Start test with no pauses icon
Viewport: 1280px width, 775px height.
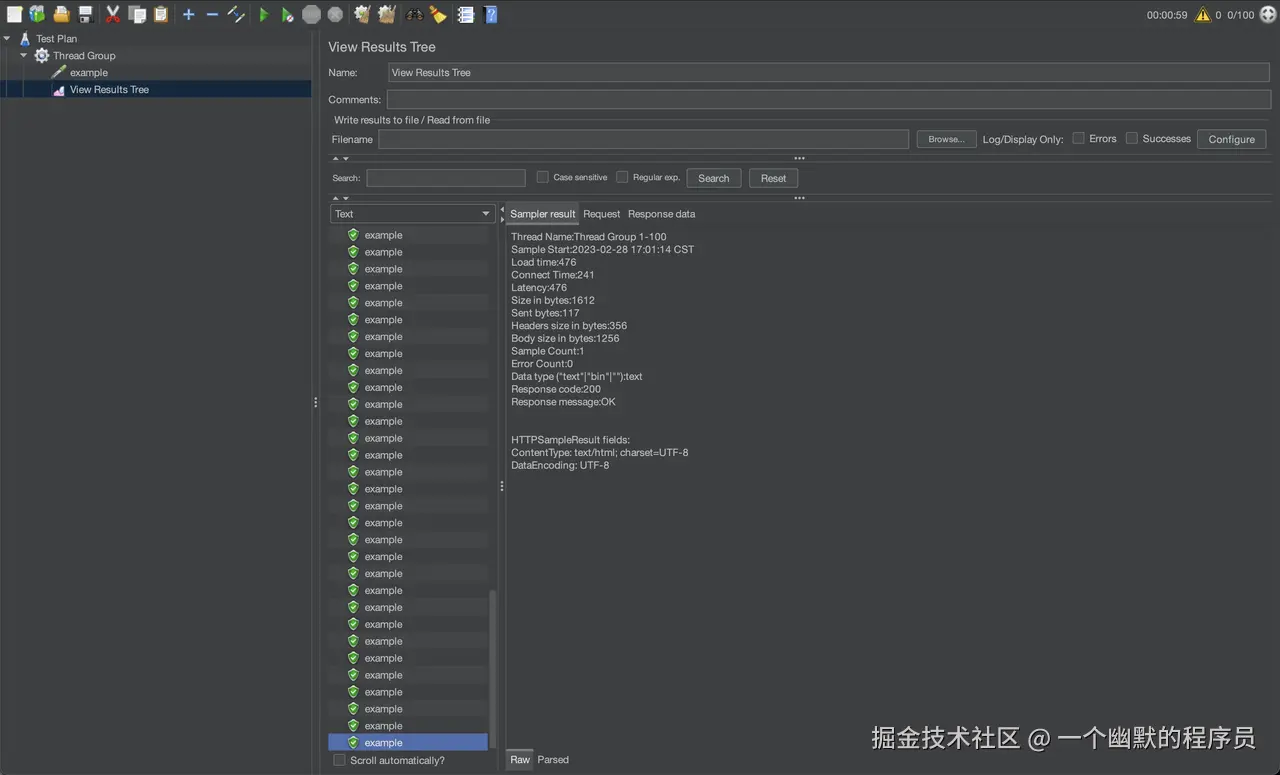click(x=287, y=15)
